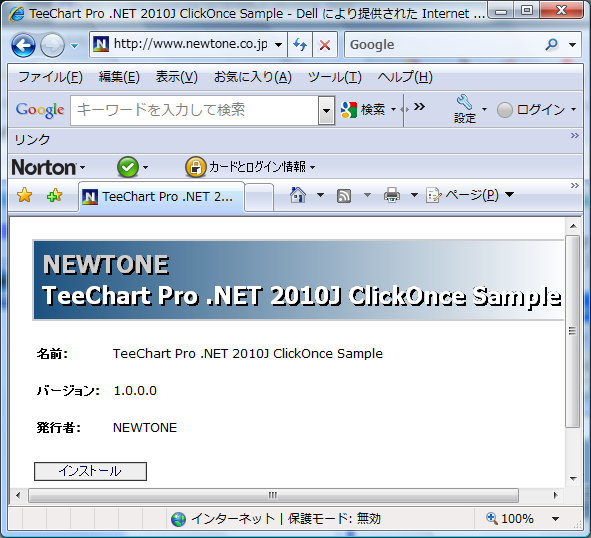Screen dimensions: 591x538
Task: Open the 検索 button dropdown arrow
Action: click(393, 110)
